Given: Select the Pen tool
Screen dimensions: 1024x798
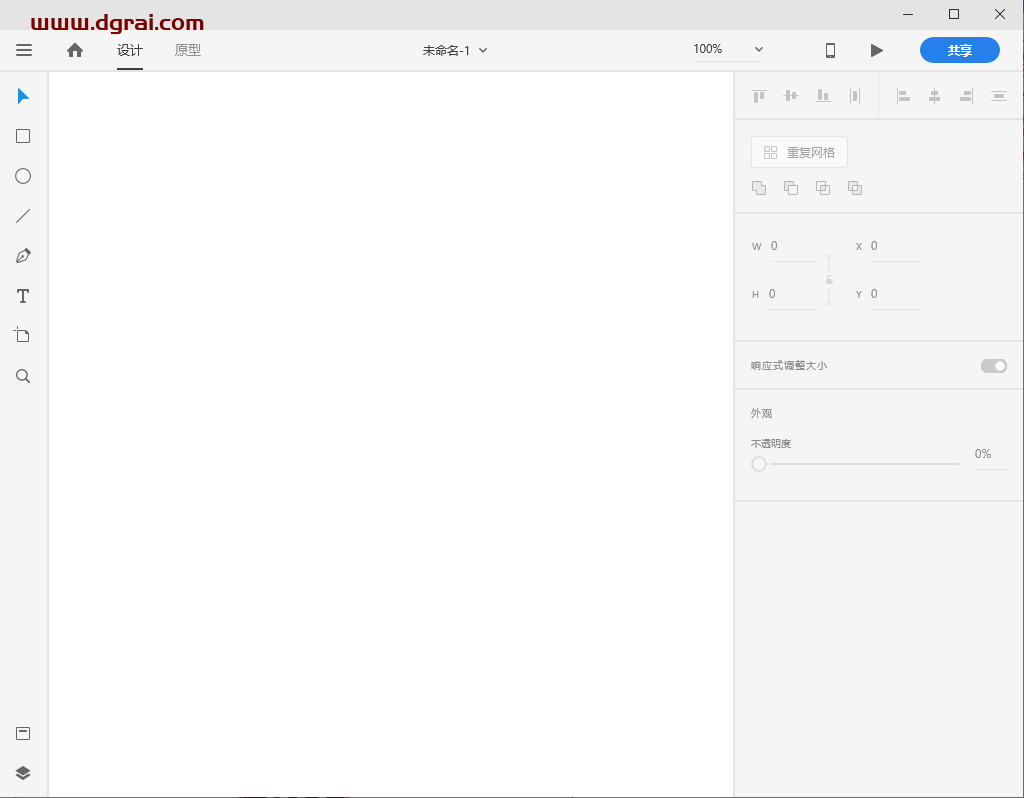Looking at the screenshot, I should pyautogui.click(x=23, y=255).
